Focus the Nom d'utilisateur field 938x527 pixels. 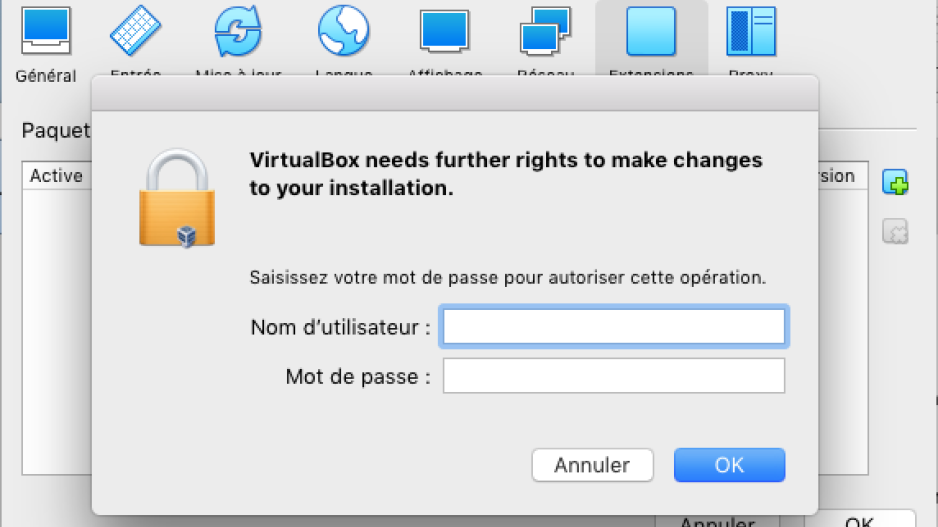tap(614, 327)
